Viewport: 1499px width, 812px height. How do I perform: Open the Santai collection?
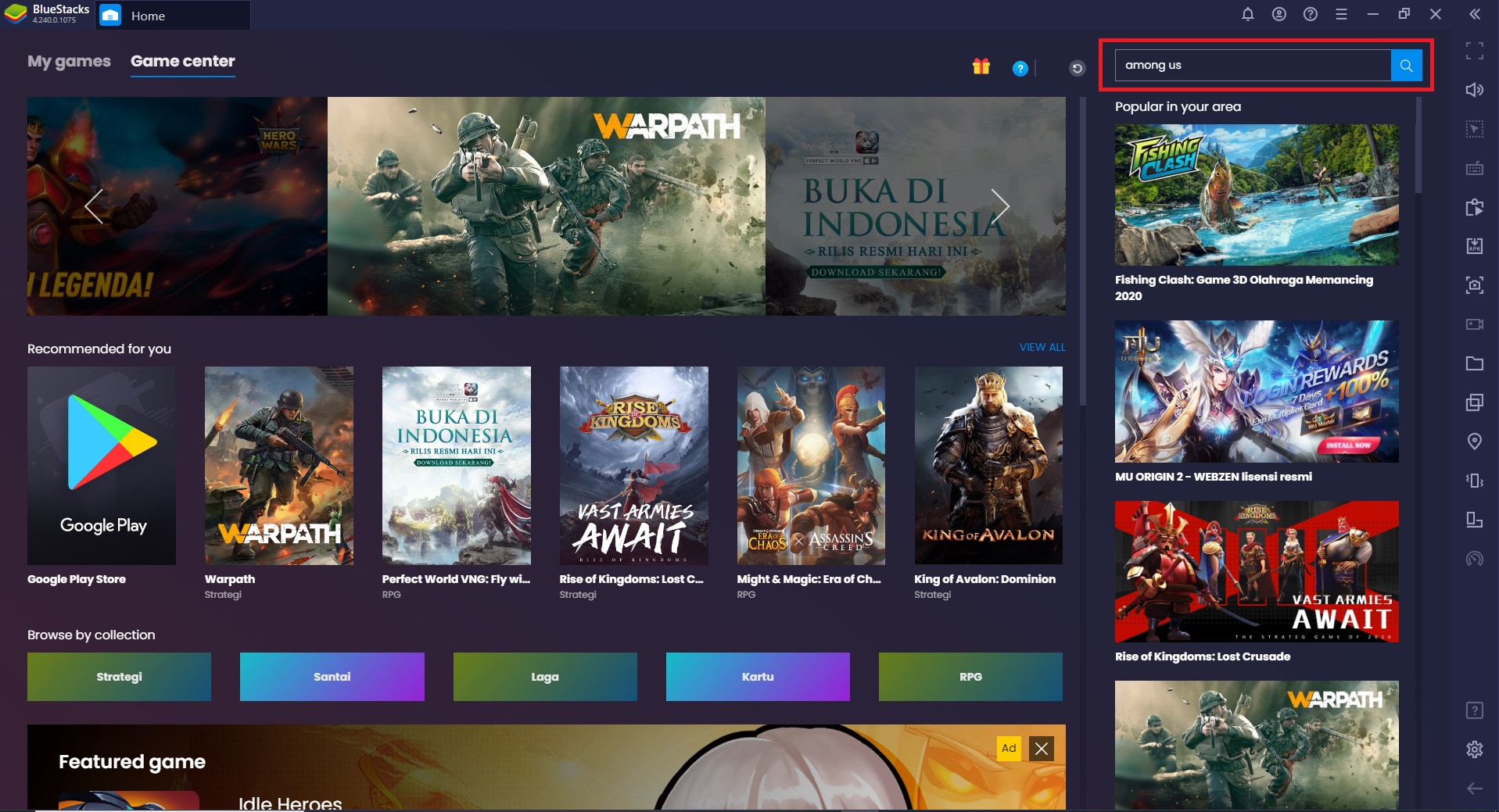tap(332, 677)
